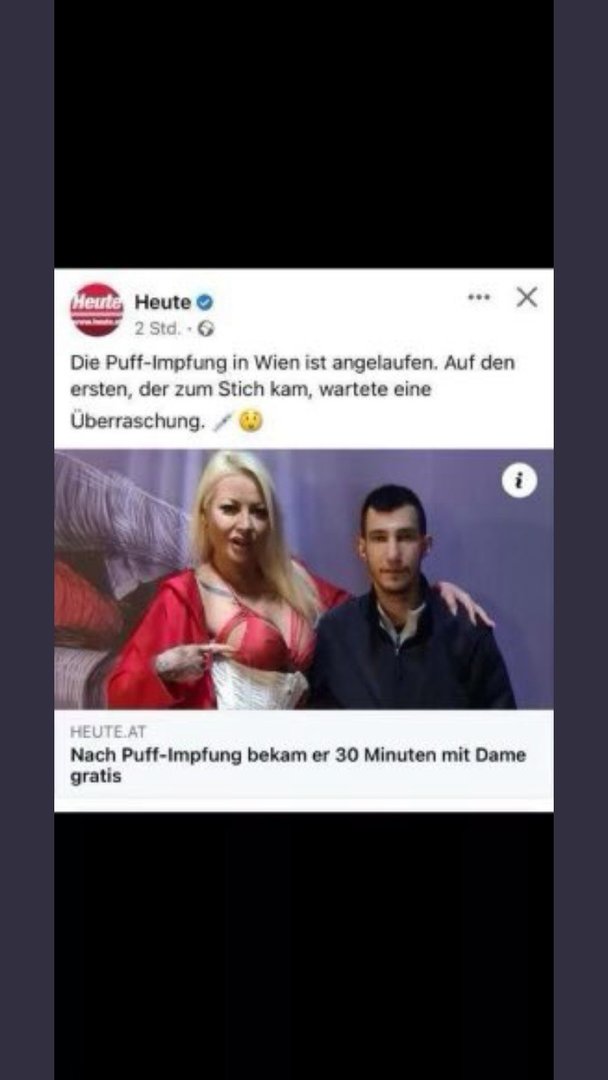Click the word Überraschung in the caption
The height and width of the screenshot is (1080, 608).
tap(138, 422)
